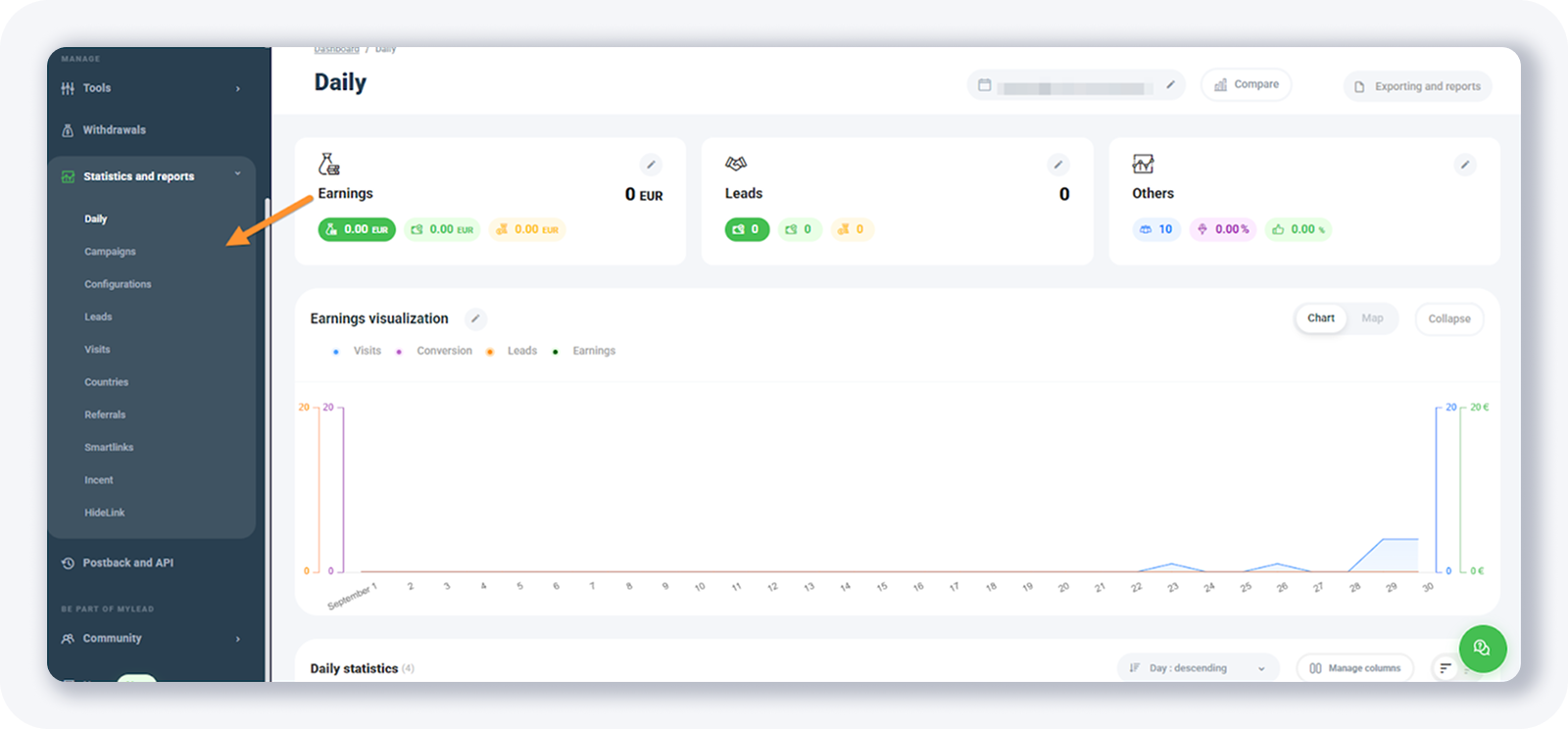Click the pencil edit icon on Earnings card
The image size is (1568, 729).
pos(651,165)
